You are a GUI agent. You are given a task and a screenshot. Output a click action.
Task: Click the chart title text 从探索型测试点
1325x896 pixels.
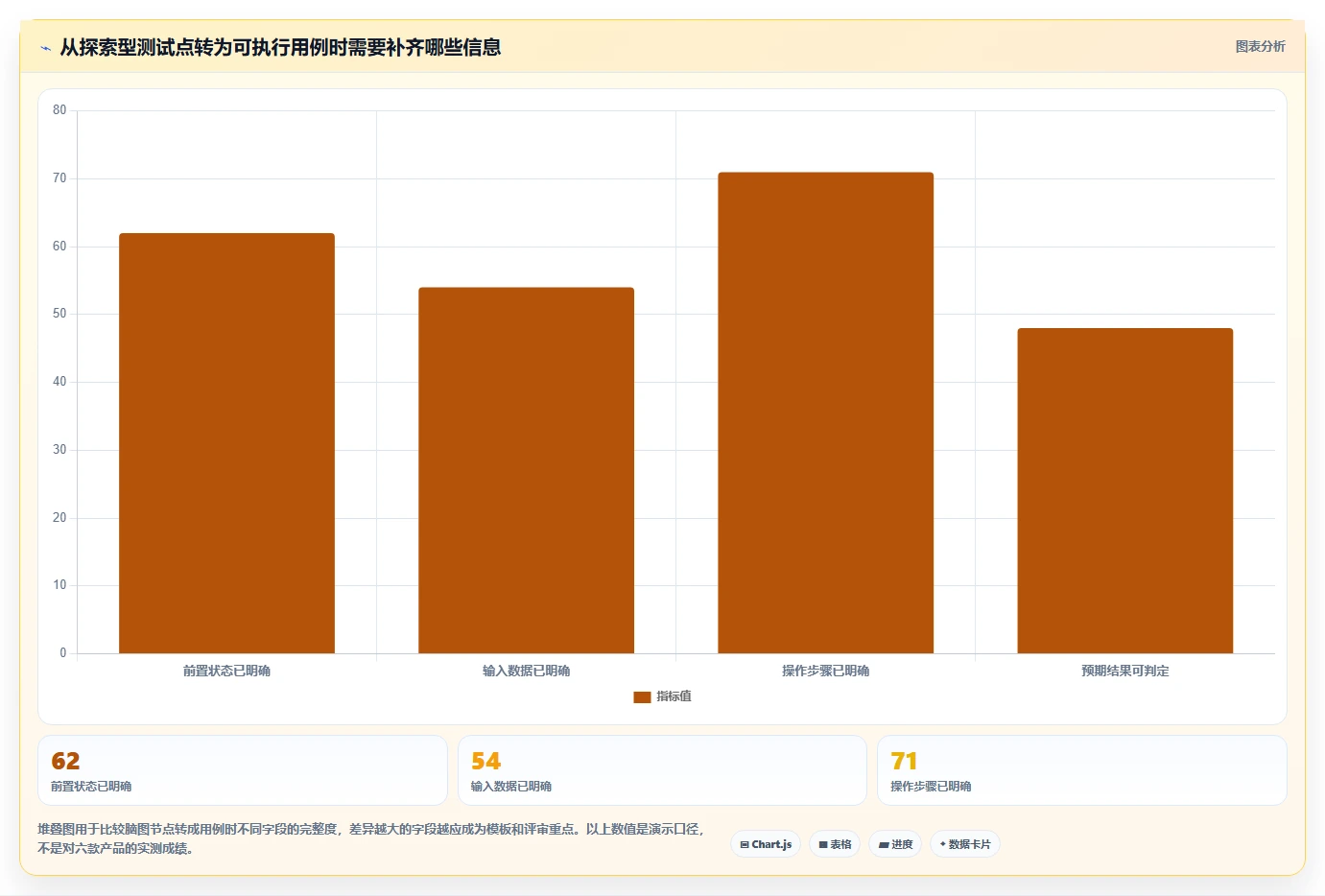pyautogui.click(x=280, y=47)
